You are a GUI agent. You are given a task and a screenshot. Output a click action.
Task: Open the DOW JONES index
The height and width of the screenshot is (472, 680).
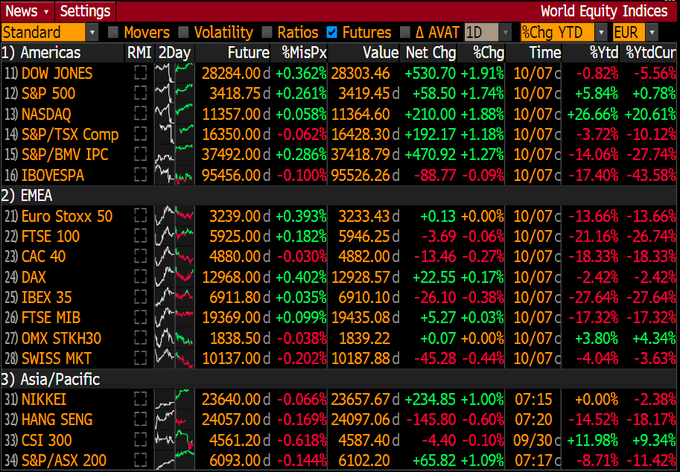point(57,73)
